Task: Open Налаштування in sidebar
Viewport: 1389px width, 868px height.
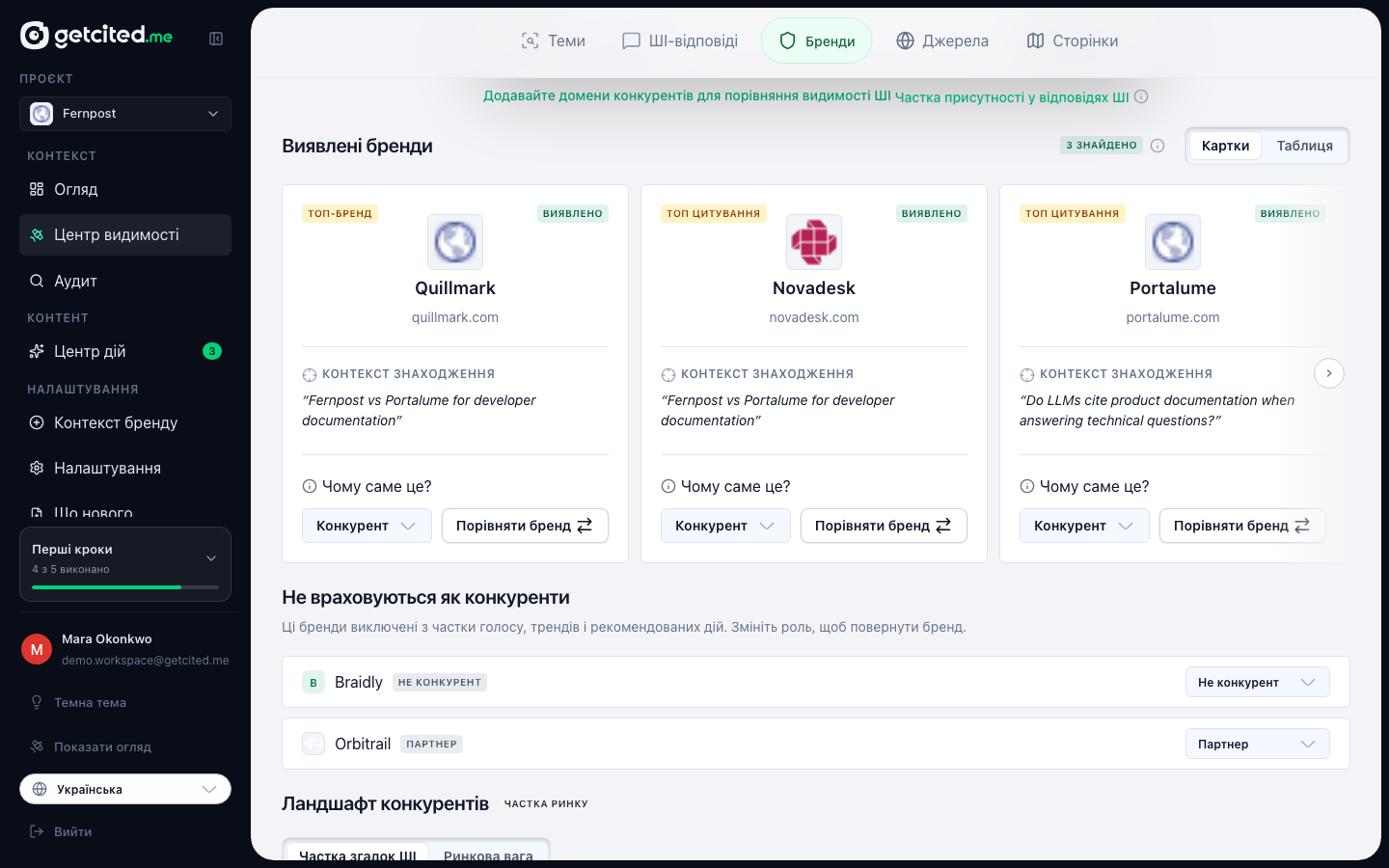Action: 125,468
